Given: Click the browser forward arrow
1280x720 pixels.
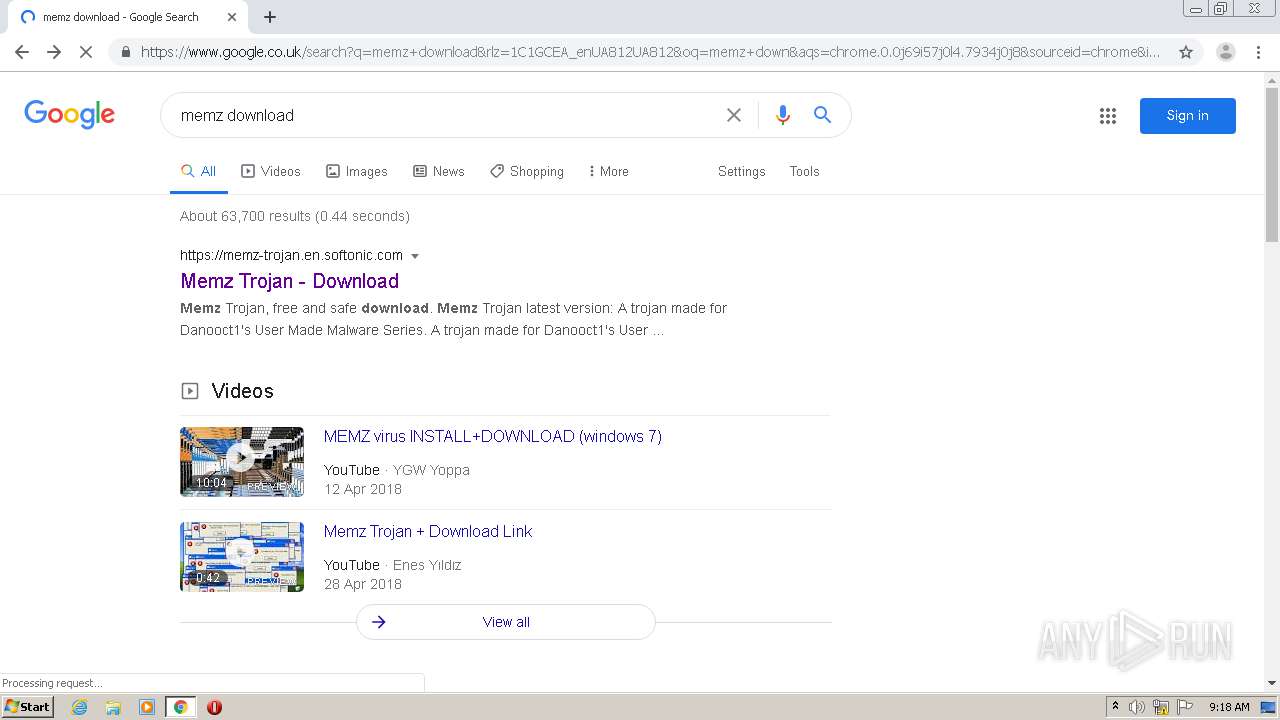Looking at the screenshot, I should click(x=54, y=52).
